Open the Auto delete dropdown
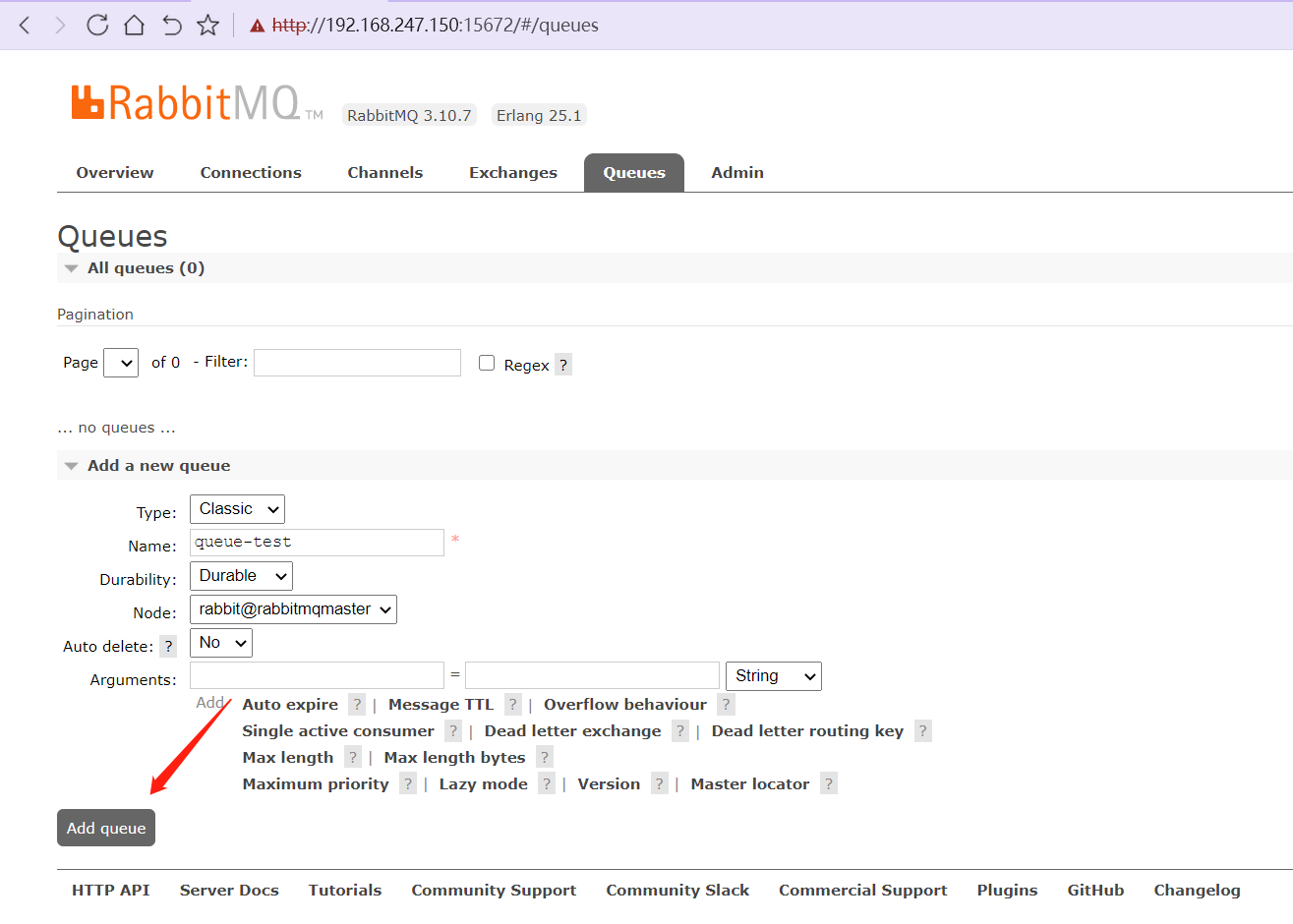This screenshot has height=924, width=1293. click(x=221, y=643)
